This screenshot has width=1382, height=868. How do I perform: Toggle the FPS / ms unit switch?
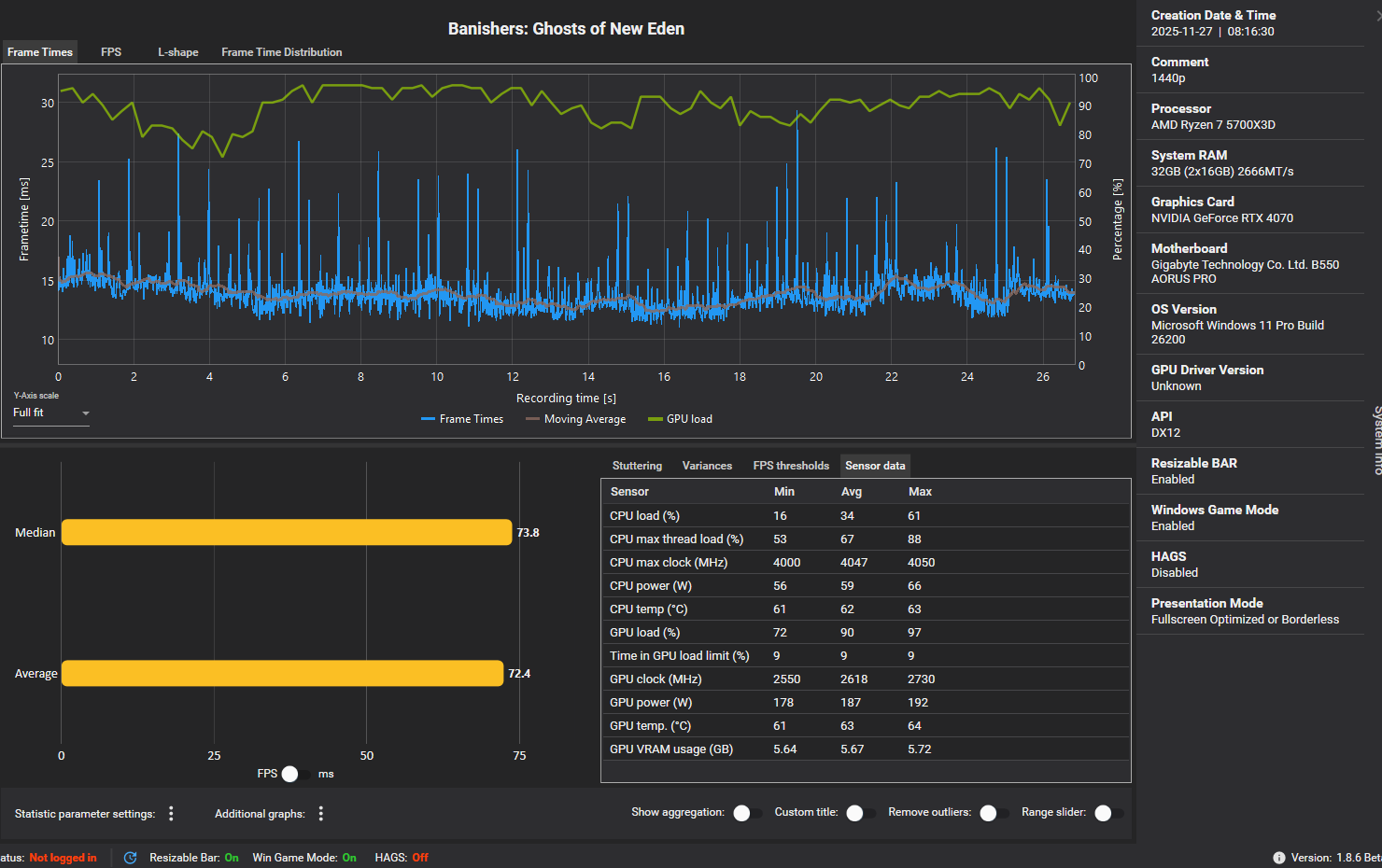tap(296, 774)
